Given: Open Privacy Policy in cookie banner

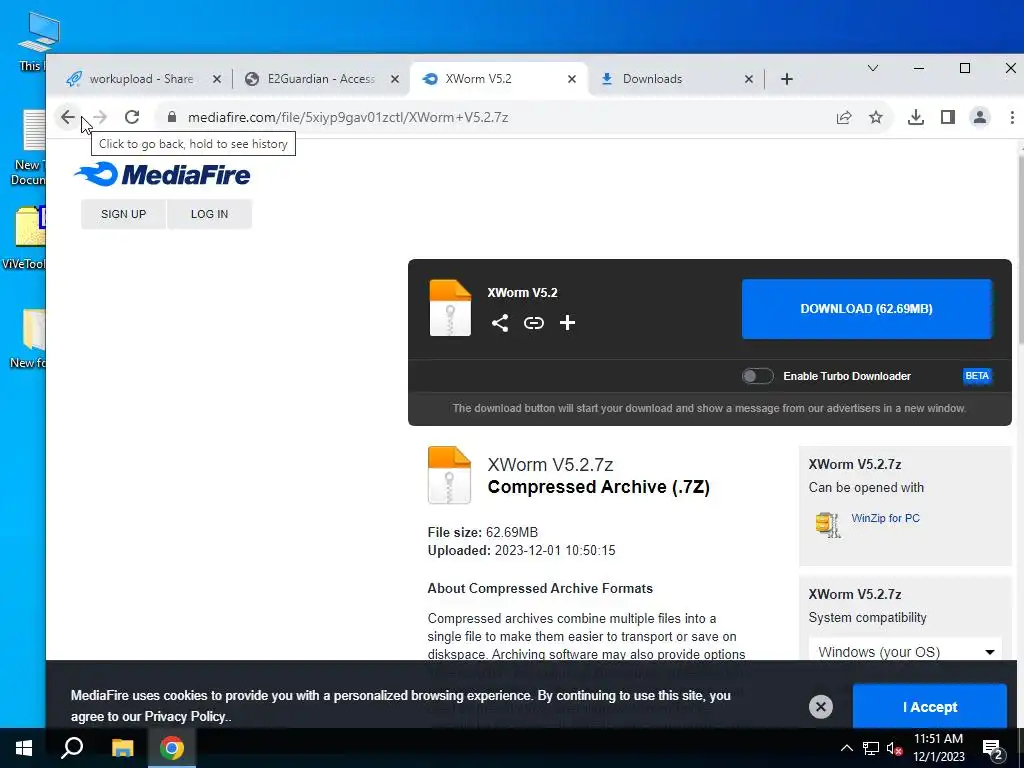Looking at the screenshot, I should [185, 716].
